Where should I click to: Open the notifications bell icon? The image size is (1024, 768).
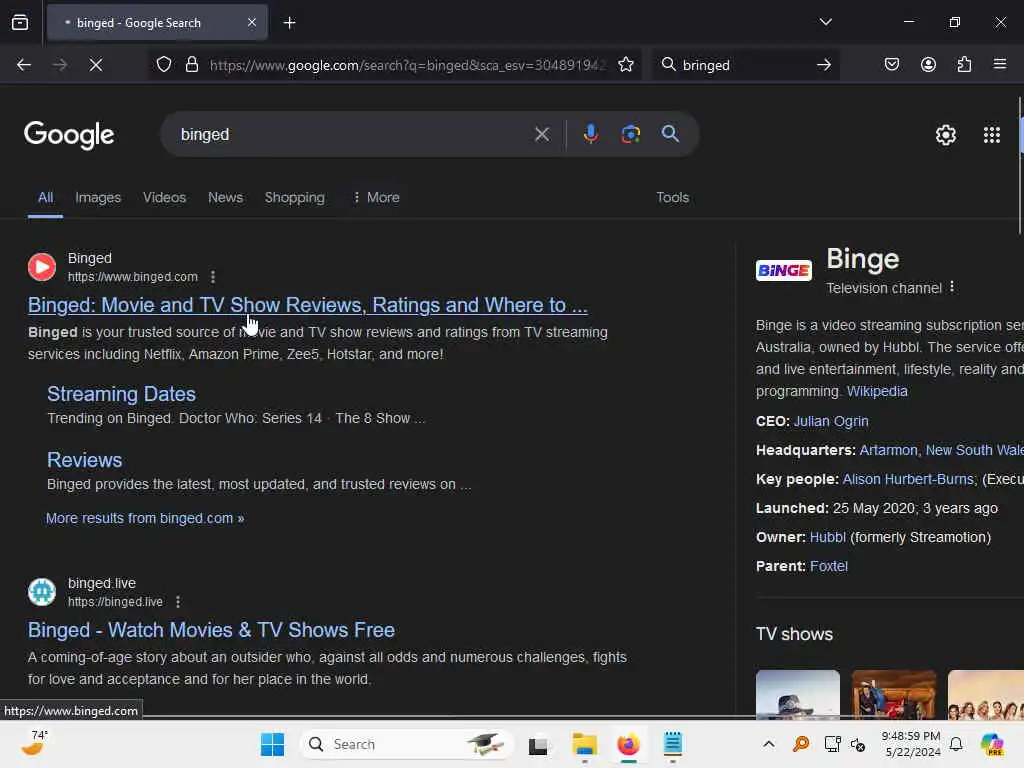coord(956,744)
